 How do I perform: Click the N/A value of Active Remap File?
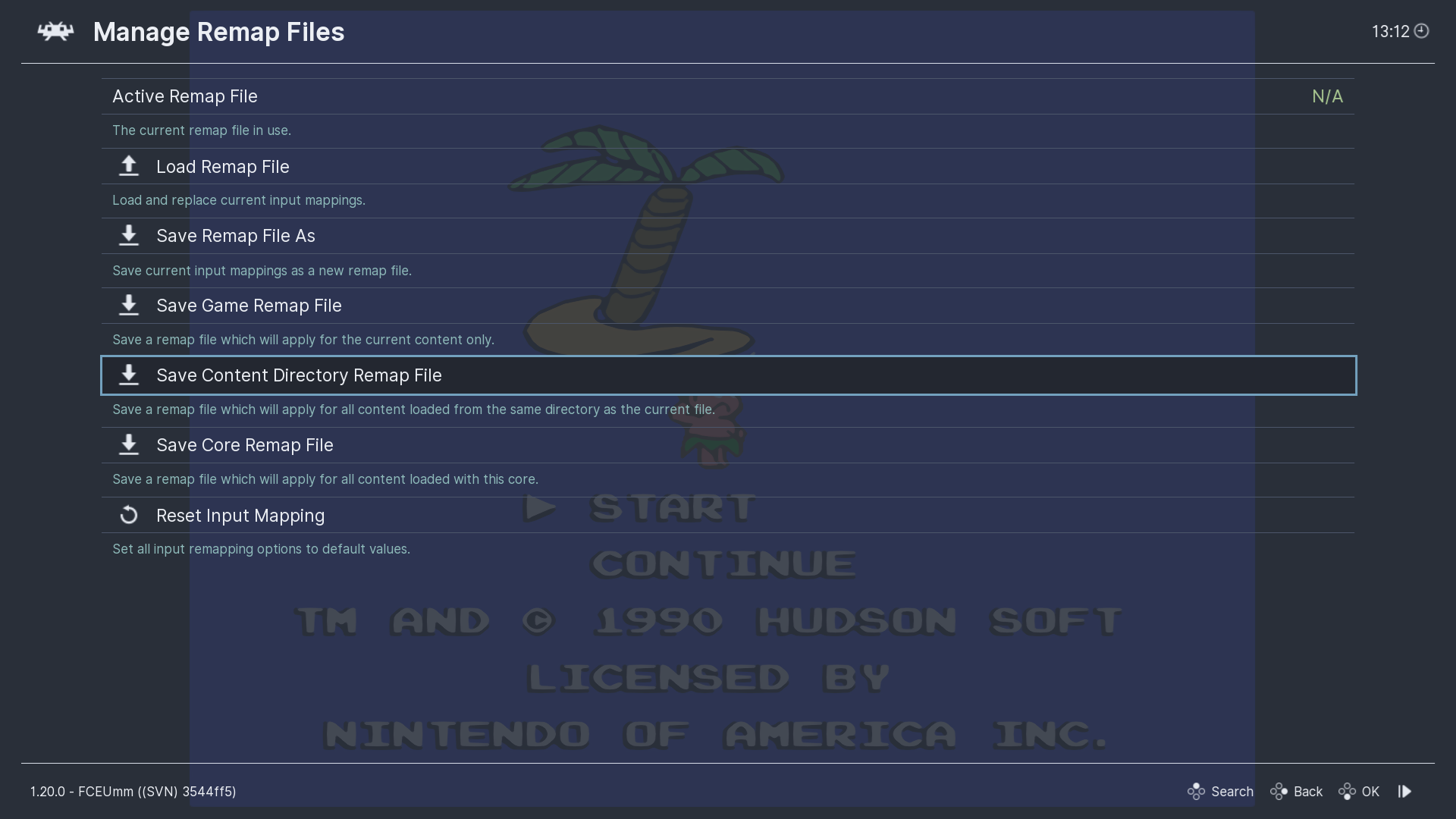(x=1326, y=96)
